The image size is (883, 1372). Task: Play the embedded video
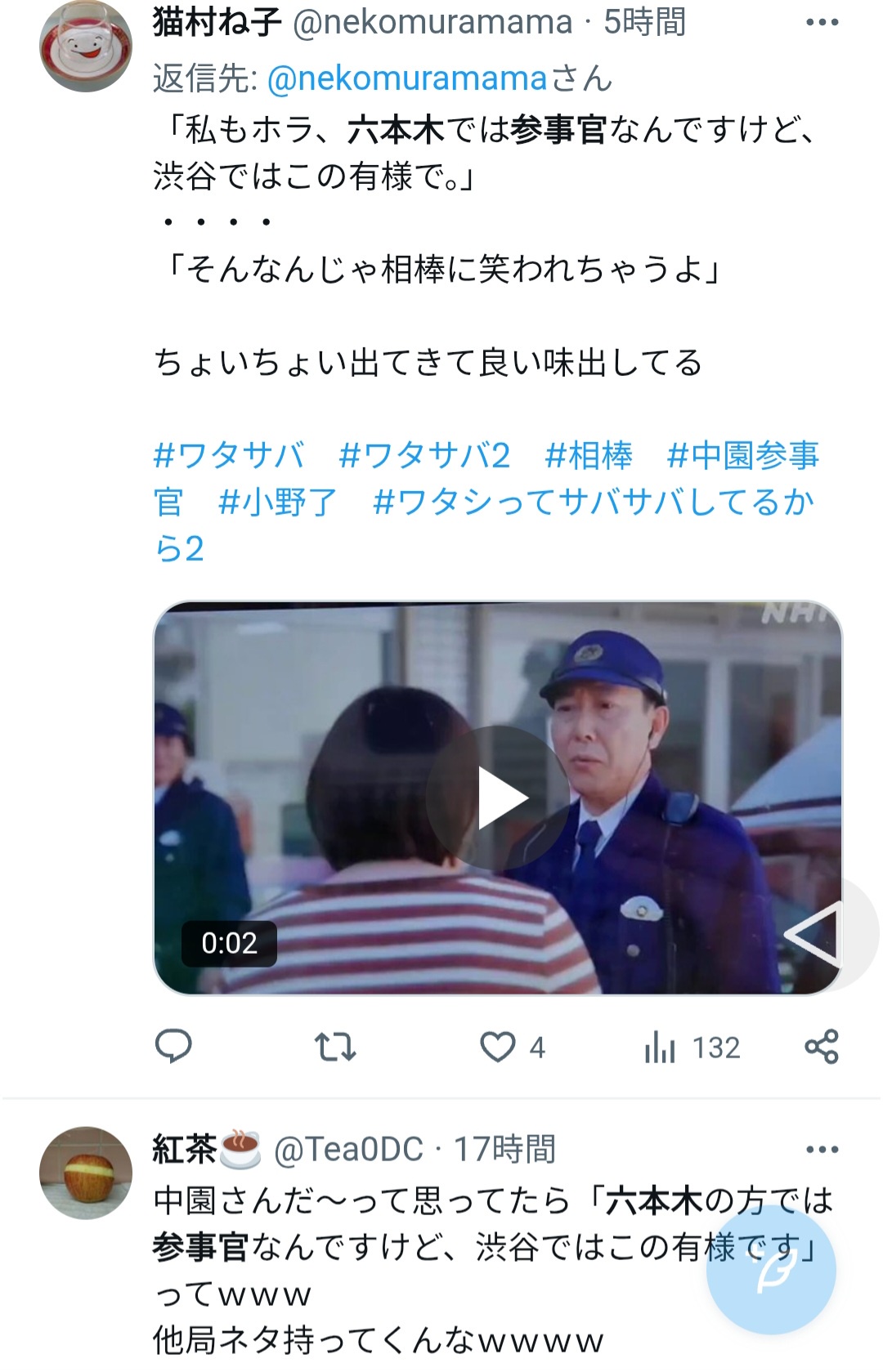point(498,798)
